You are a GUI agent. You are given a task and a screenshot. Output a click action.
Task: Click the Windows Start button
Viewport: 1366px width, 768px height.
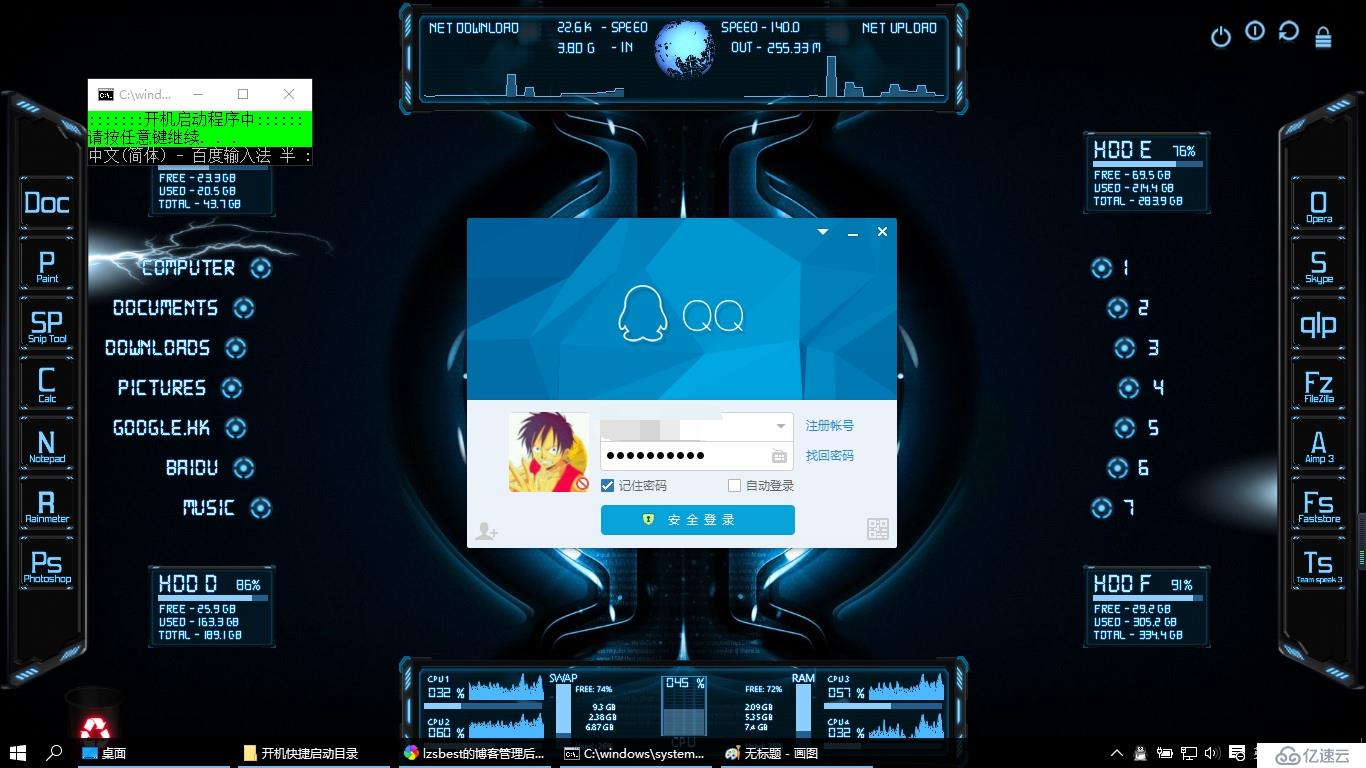(x=17, y=753)
